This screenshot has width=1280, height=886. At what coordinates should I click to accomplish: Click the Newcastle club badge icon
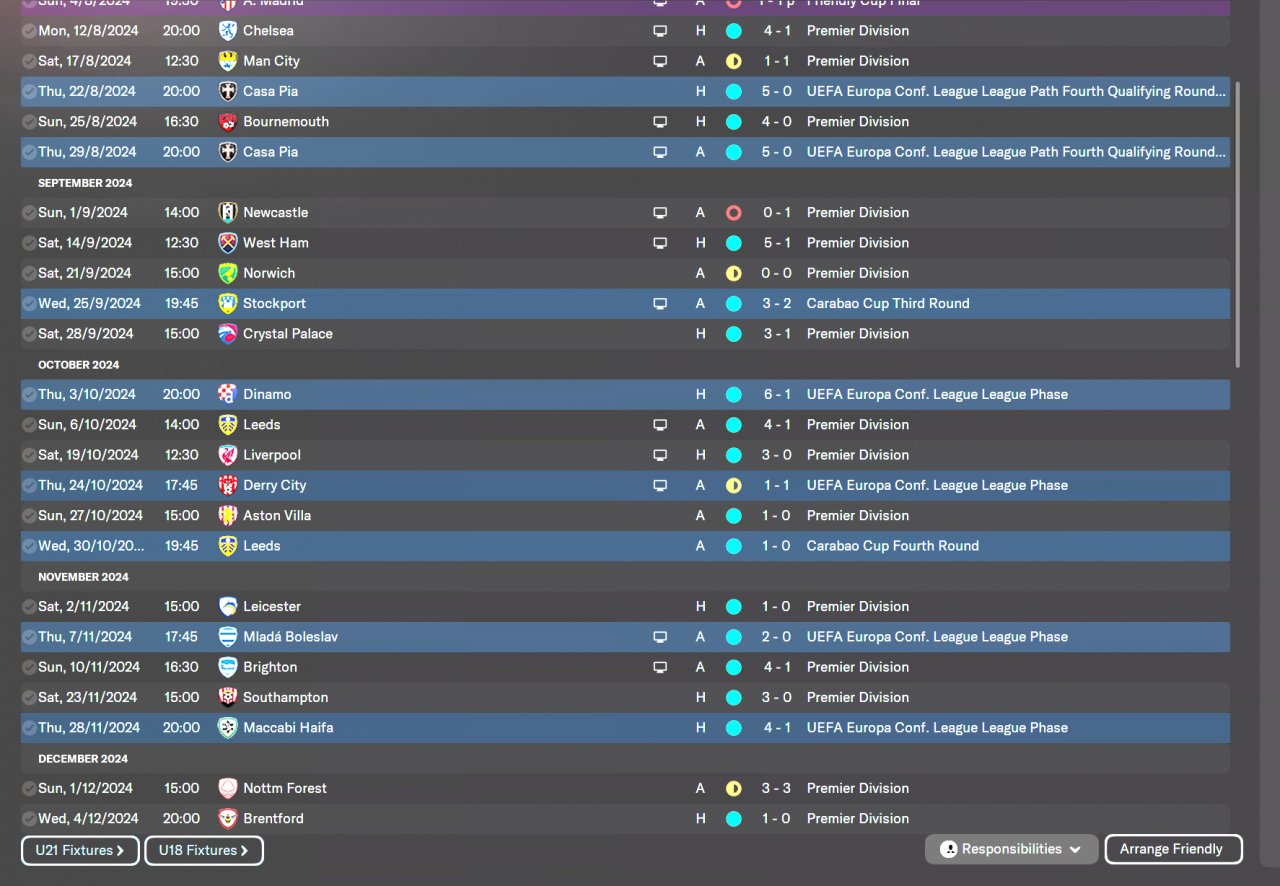[228, 213]
